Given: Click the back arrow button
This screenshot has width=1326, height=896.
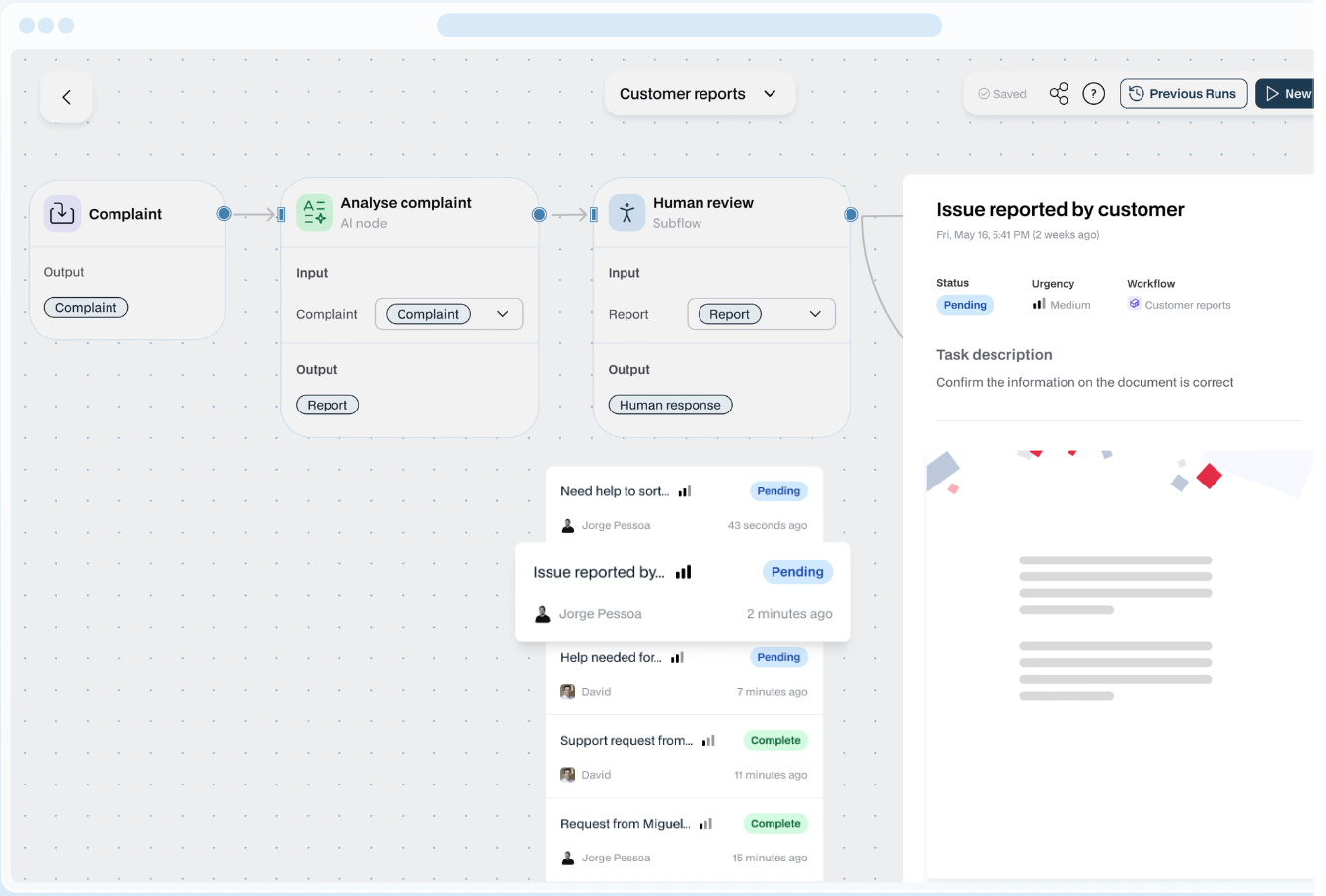Looking at the screenshot, I should (x=66, y=97).
